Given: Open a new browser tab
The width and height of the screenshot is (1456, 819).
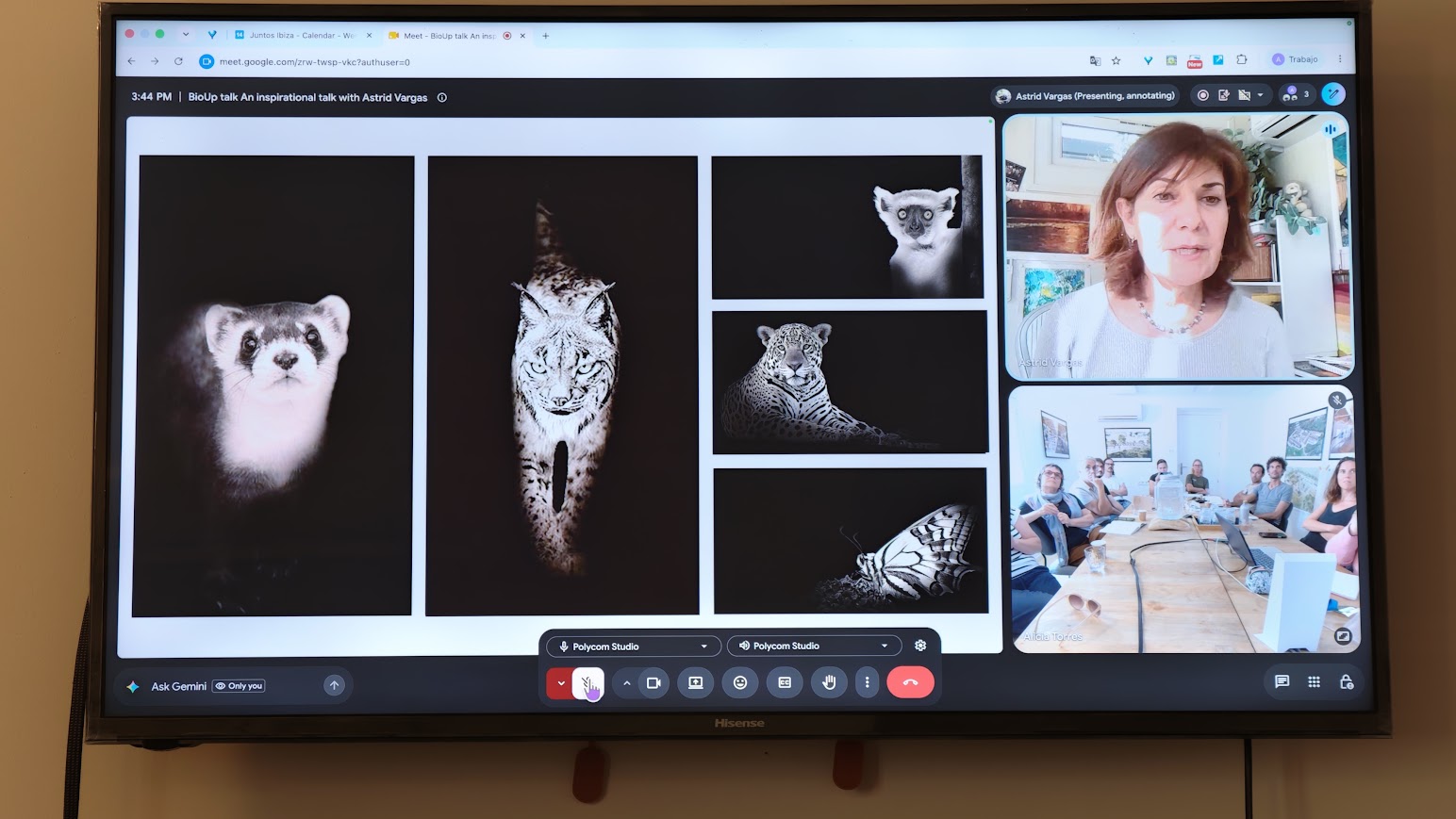Looking at the screenshot, I should click(x=545, y=36).
